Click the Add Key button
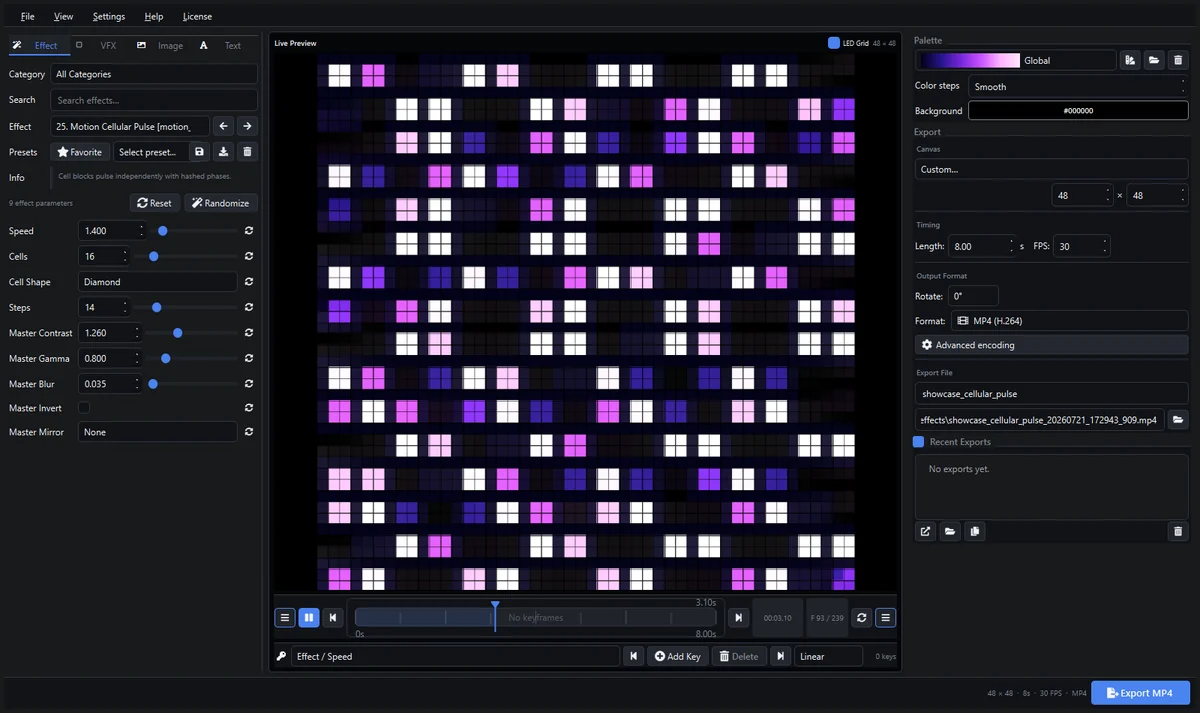This screenshot has height=713, width=1200. pos(678,656)
